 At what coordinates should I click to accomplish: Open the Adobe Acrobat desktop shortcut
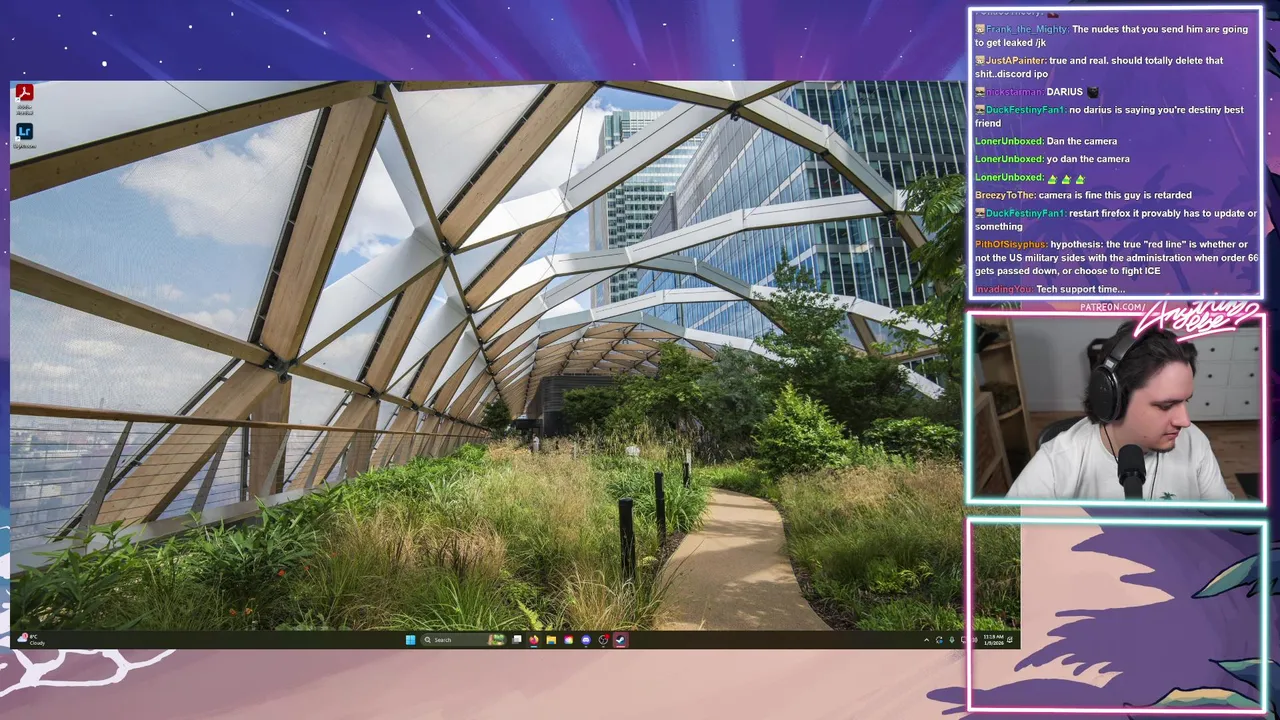point(24,98)
